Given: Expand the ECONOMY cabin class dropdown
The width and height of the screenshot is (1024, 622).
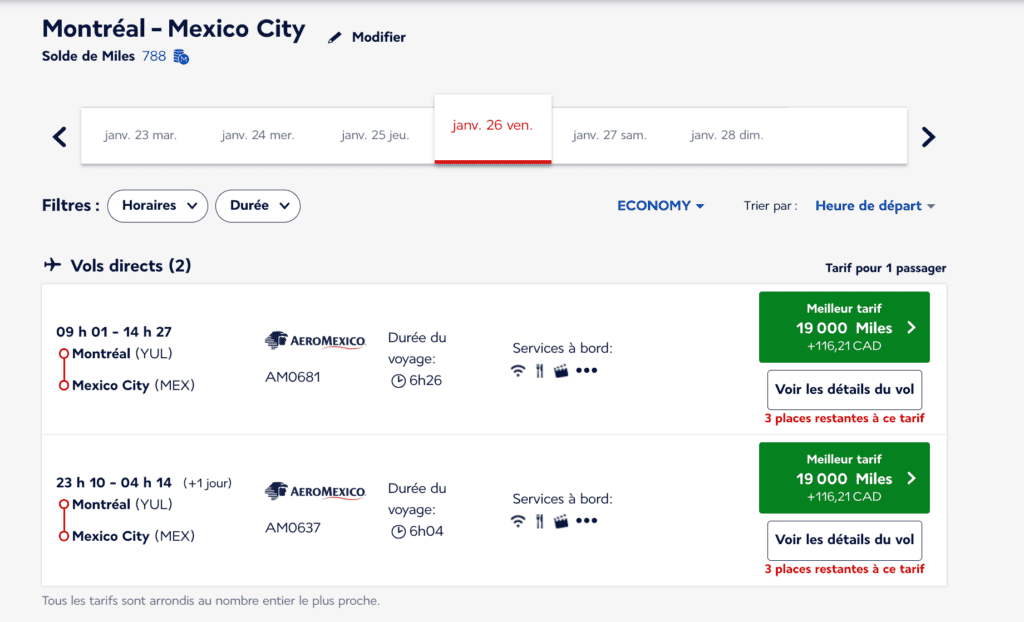Looking at the screenshot, I should tap(660, 206).
